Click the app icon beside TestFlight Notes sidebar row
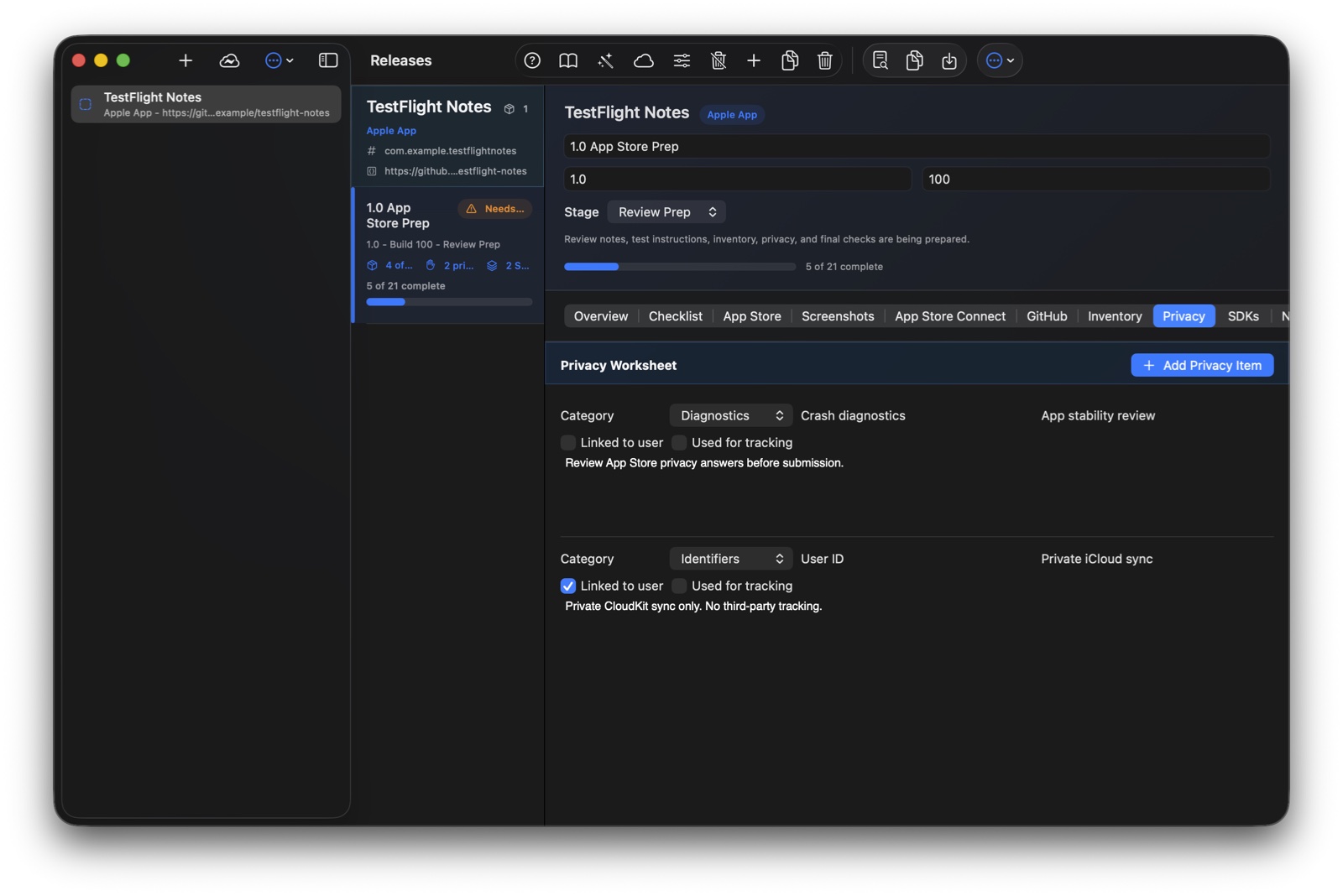The image size is (1343, 896). click(86, 104)
